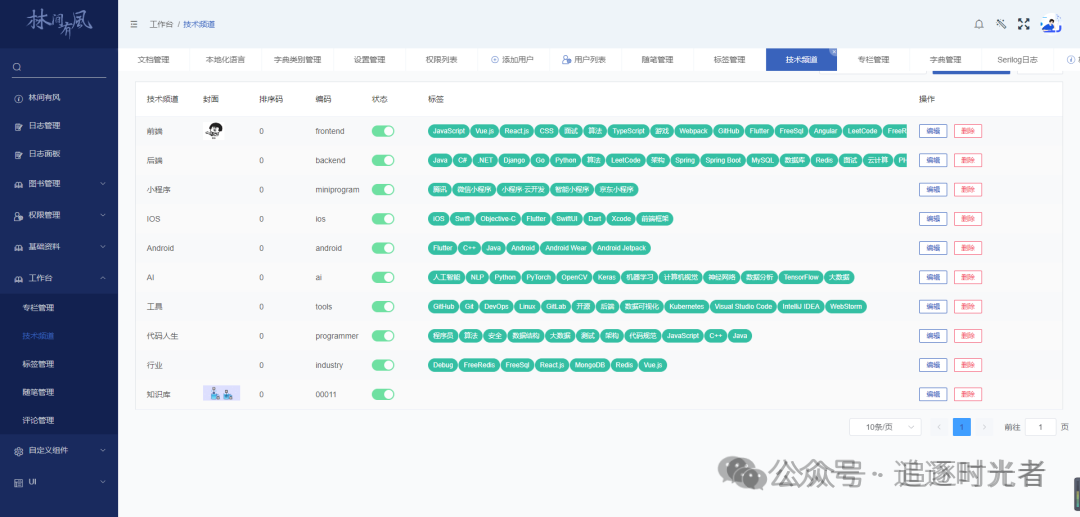Open the 10条/页 page size dropdown
The width and height of the screenshot is (1080, 517).
pyautogui.click(x=885, y=427)
